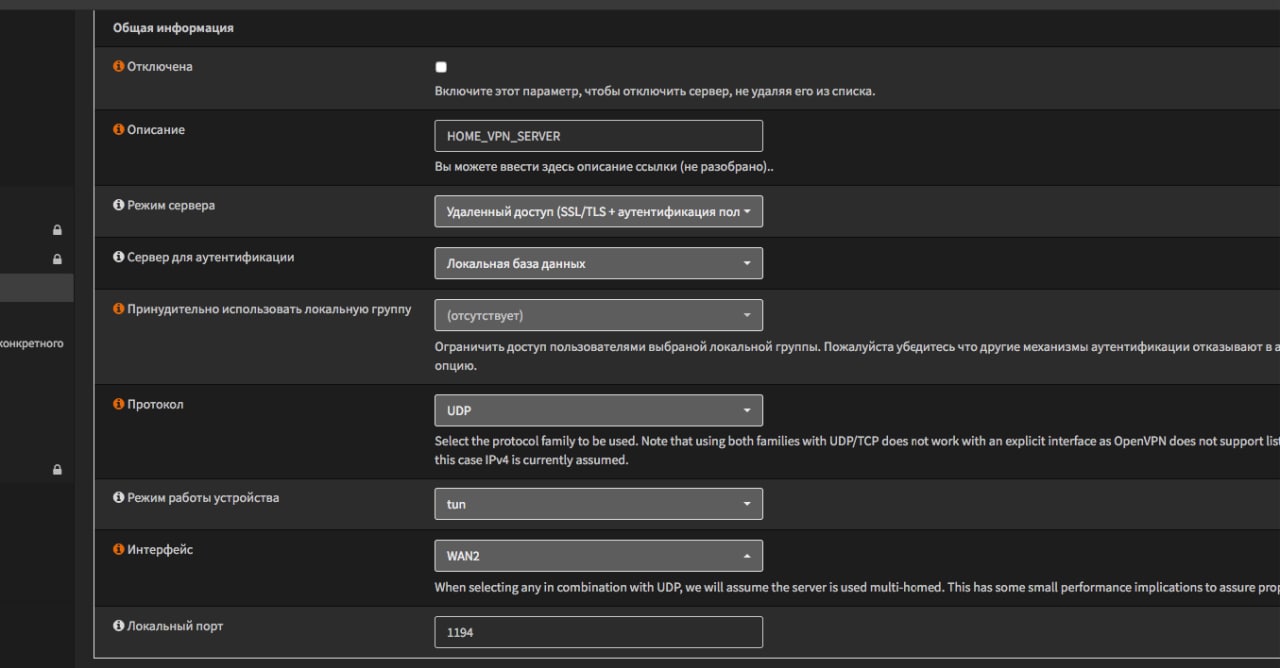Viewport: 1280px width, 668px height.
Task: Open the UDP protocol dropdown
Action: coord(598,410)
